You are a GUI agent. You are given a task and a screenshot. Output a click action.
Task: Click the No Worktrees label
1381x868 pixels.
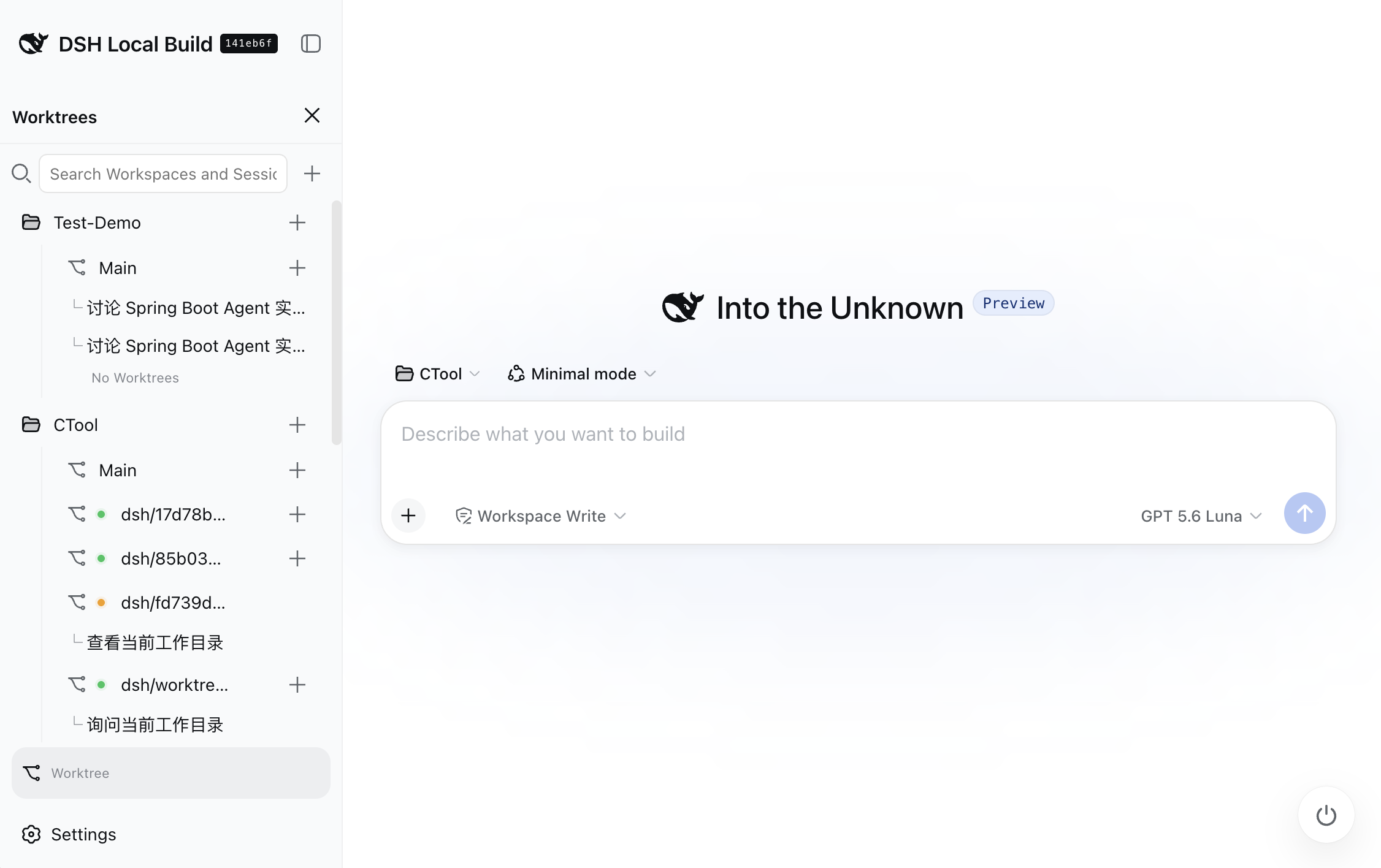[x=136, y=378]
